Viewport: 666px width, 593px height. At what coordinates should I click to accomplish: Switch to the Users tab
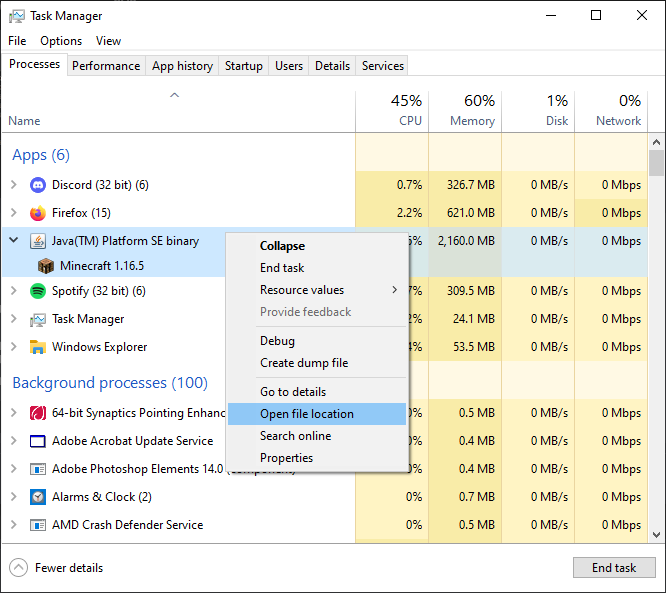(289, 66)
